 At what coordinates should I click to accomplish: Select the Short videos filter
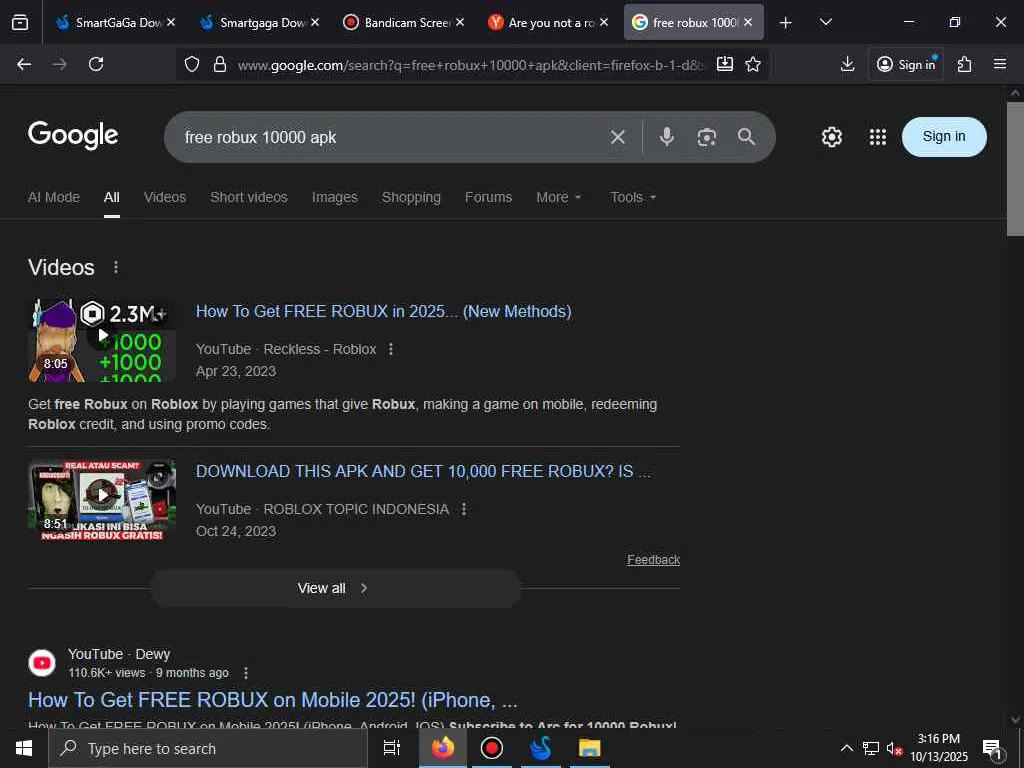point(249,197)
